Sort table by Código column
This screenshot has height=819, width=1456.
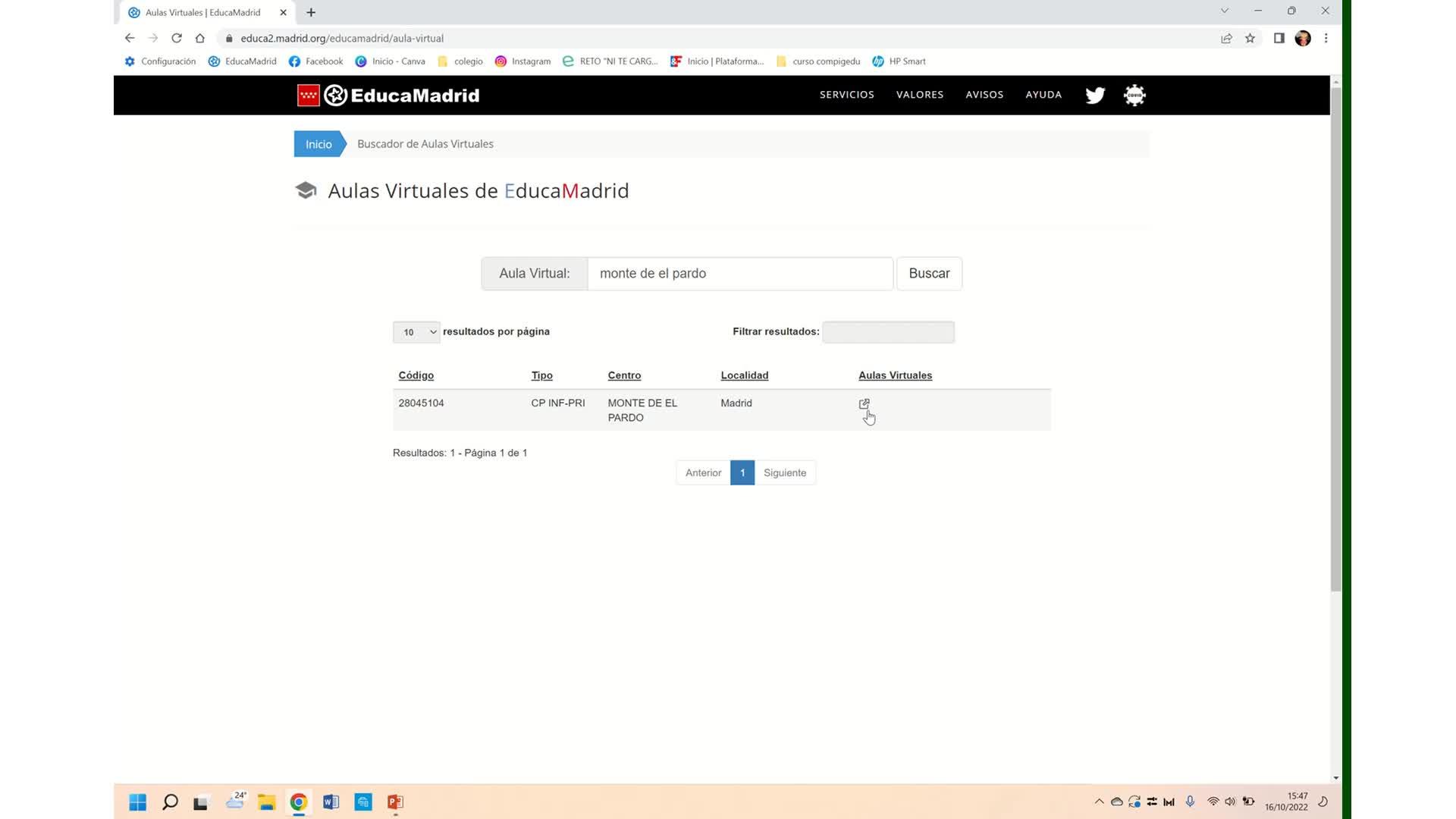tap(416, 375)
